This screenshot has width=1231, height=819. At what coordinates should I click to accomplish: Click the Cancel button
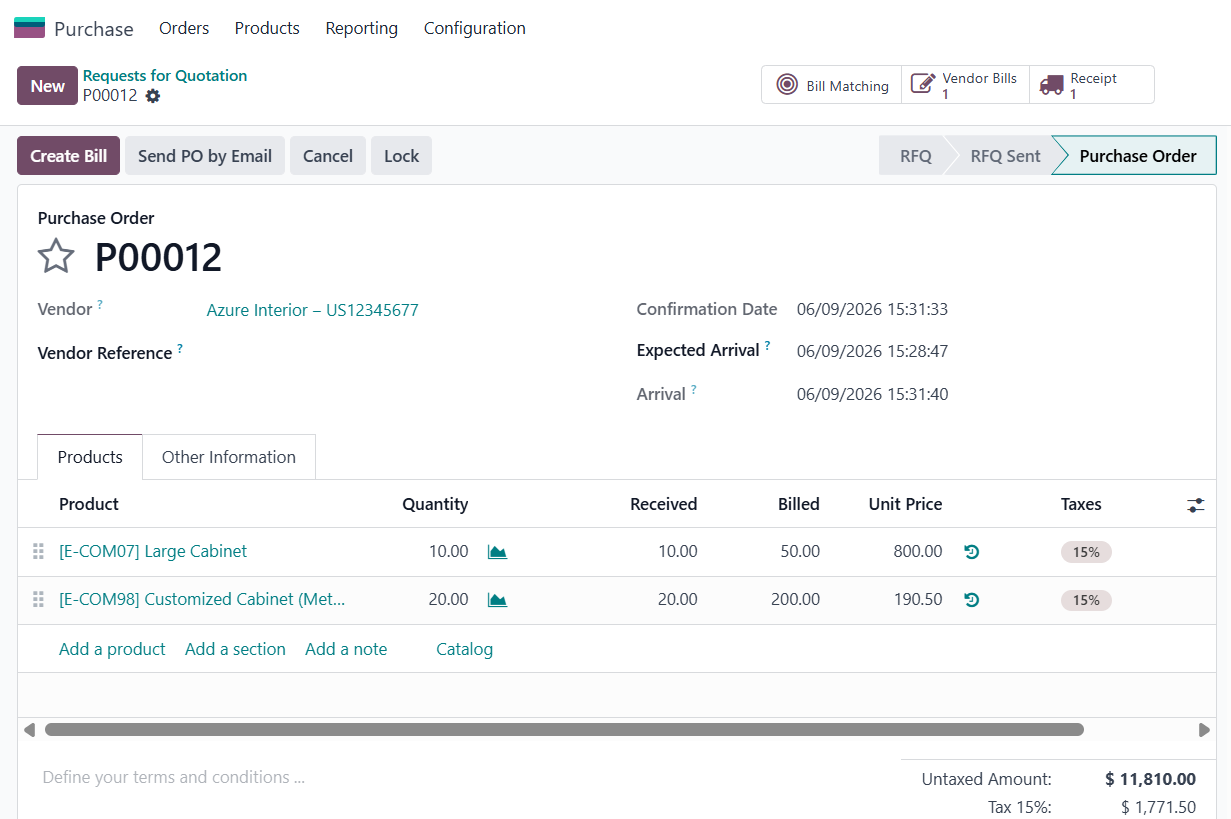click(x=328, y=156)
